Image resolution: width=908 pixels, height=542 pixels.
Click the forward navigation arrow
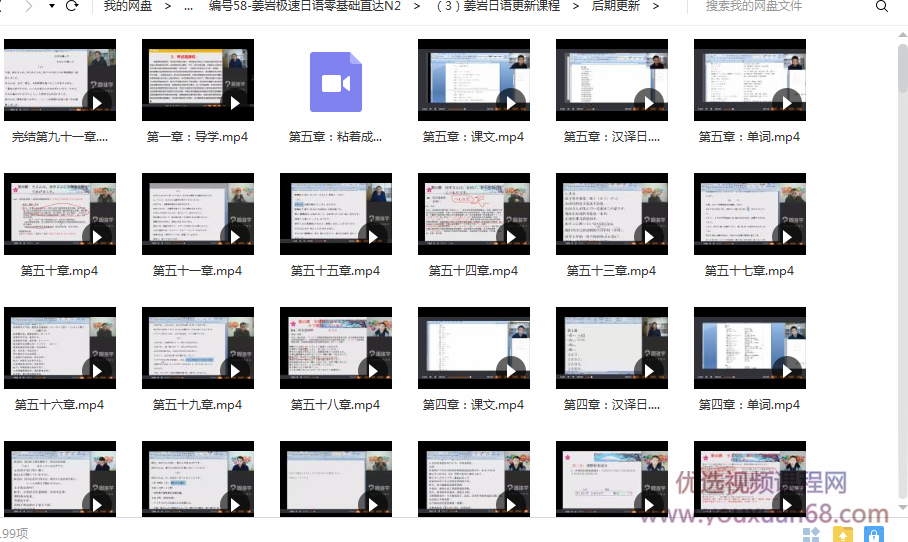pos(28,6)
